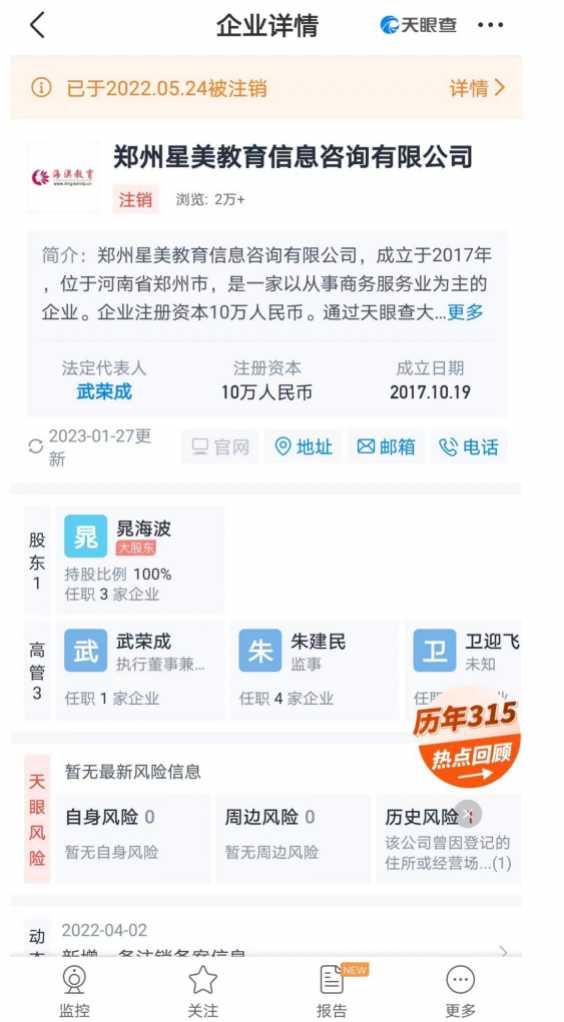Close the 历年315 floating promo
This screenshot has height=1022, width=564.
tap(468, 814)
